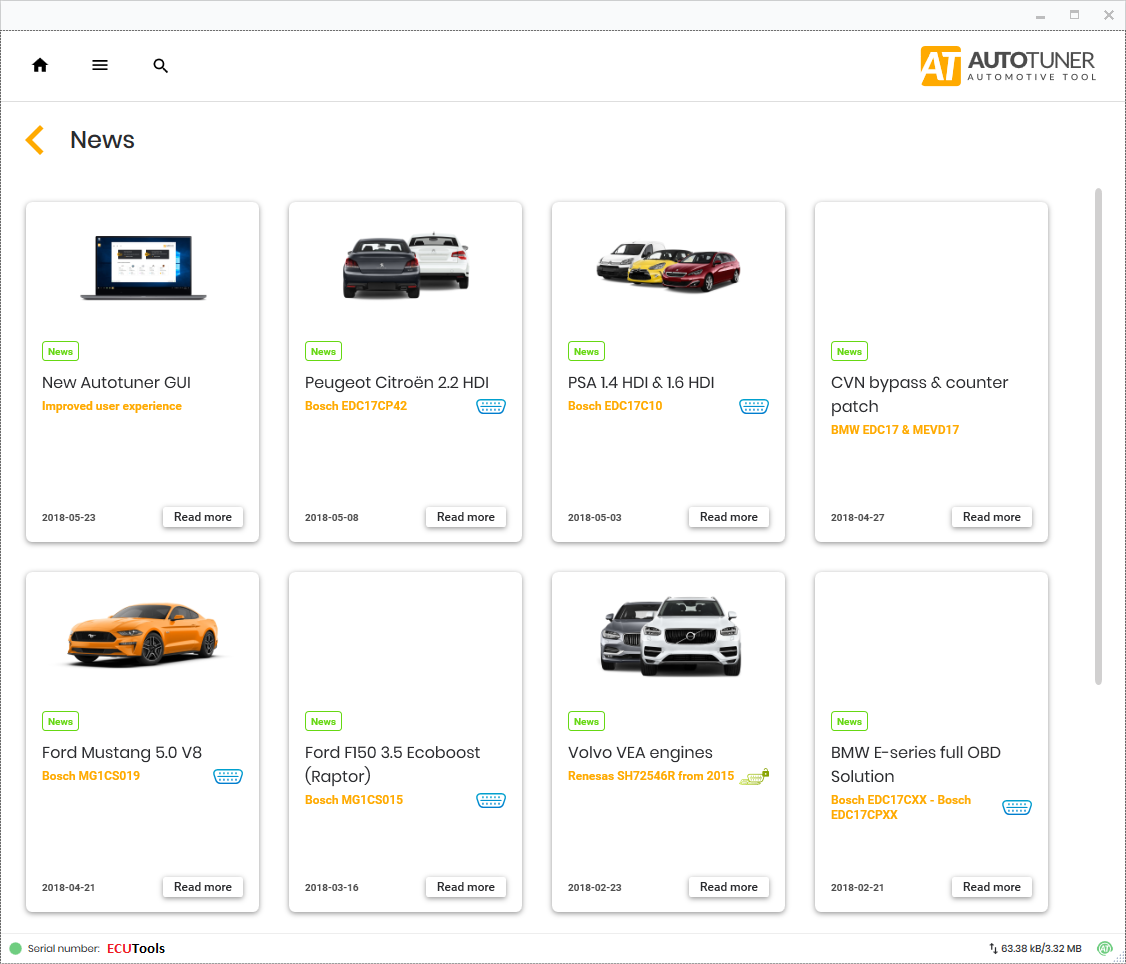Viewport: 1126px width, 964px height.
Task: Click OBD connector icon on Peugeot Citroën card
Action: pos(490,406)
